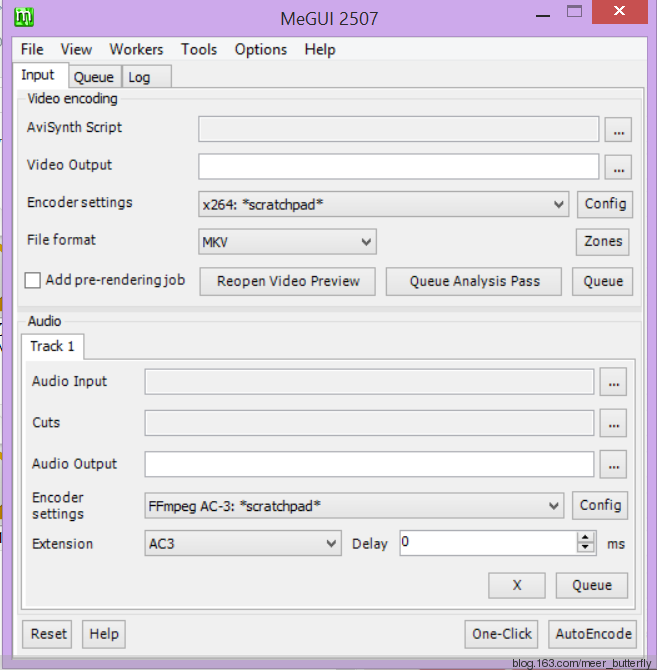Open the Tools menu
Image resolution: width=657 pixels, height=670 pixels.
199,50
